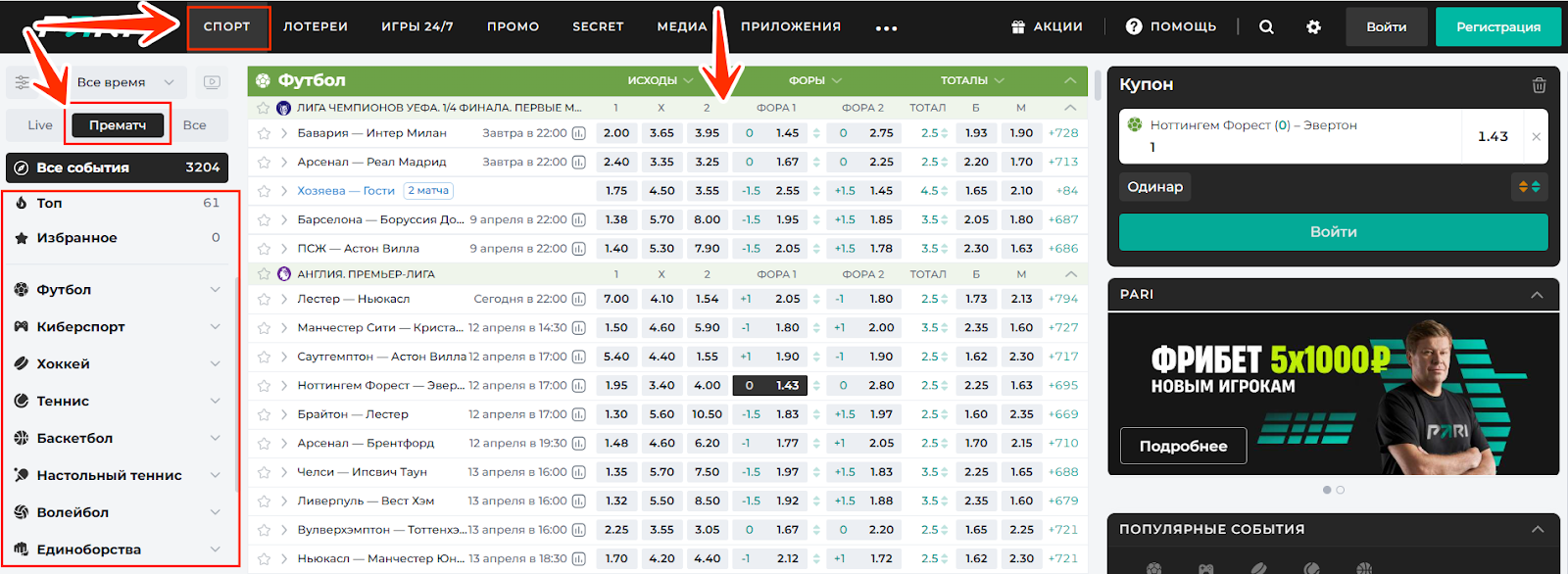The height and width of the screenshot is (574, 1568).
Task: Remove Ноттингем Форест bet from coupon
Action: (x=1536, y=136)
